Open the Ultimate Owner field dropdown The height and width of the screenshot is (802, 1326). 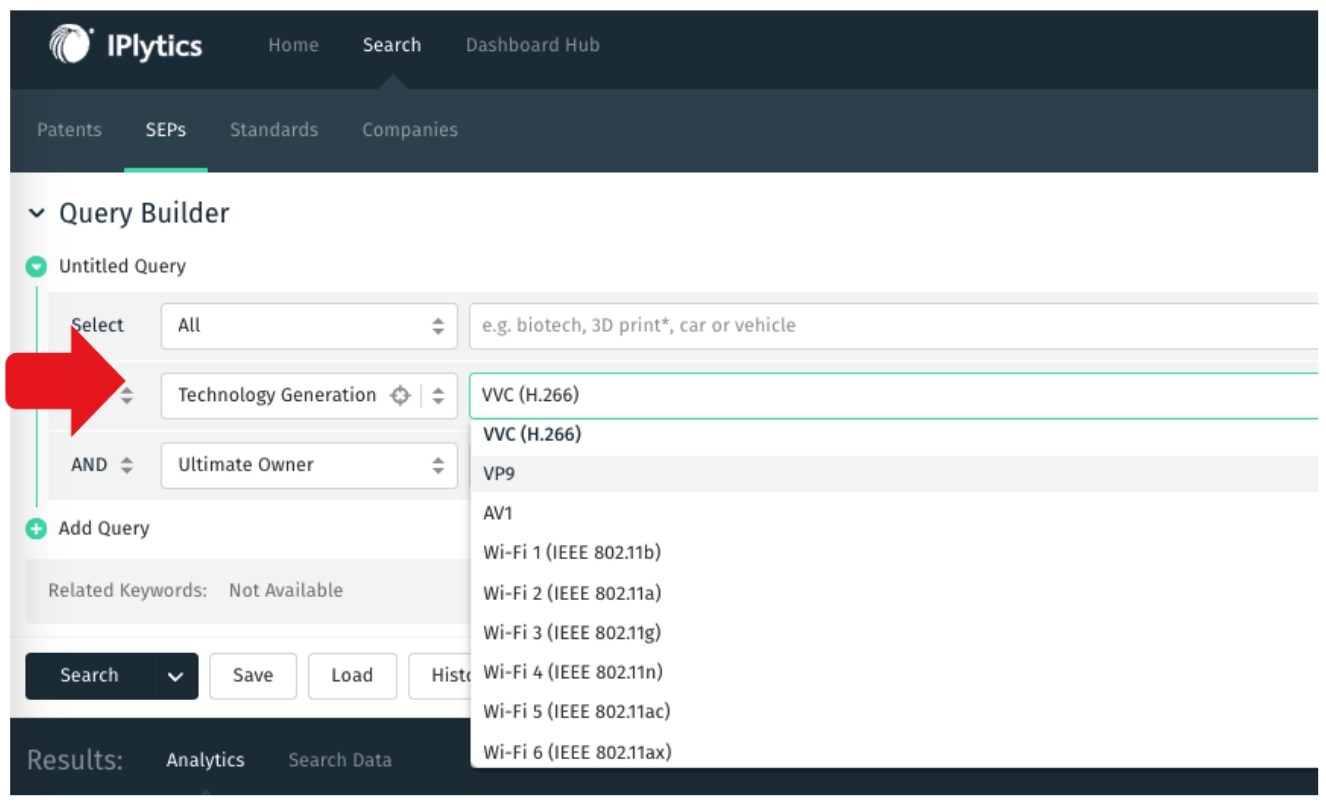(309, 465)
